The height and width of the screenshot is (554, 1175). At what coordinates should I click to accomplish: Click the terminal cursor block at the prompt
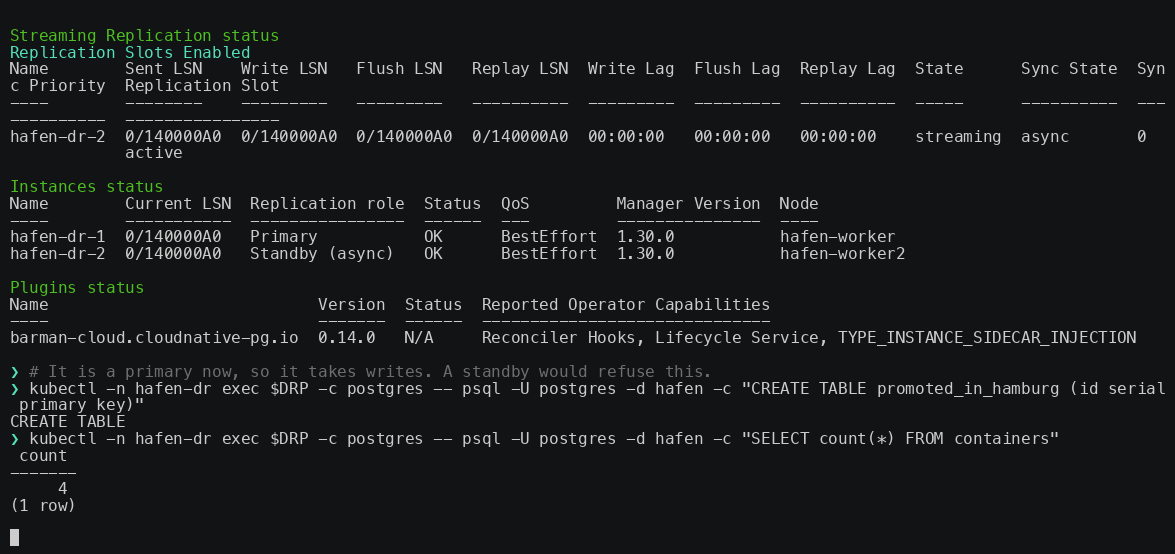[x=14, y=537]
